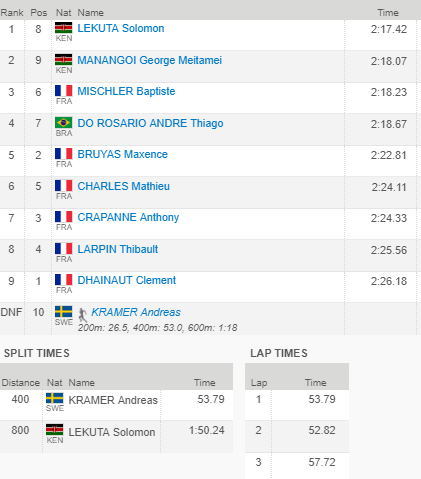421x479 pixels.
Task: Click France flag icon beside MISCHLER Baptiste
Action: (64, 91)
